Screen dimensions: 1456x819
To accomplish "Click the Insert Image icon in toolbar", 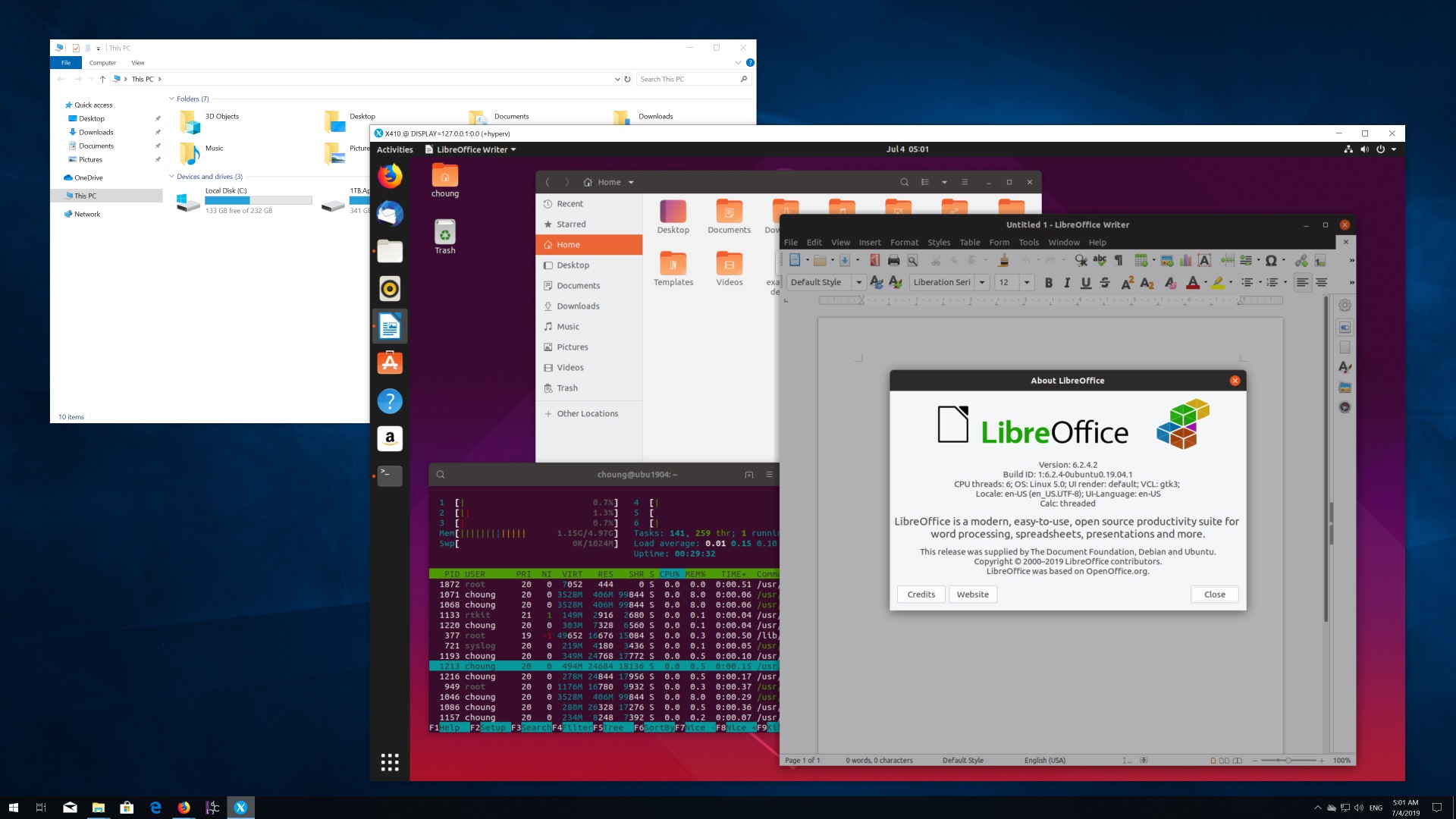I will click(1165, 262).
